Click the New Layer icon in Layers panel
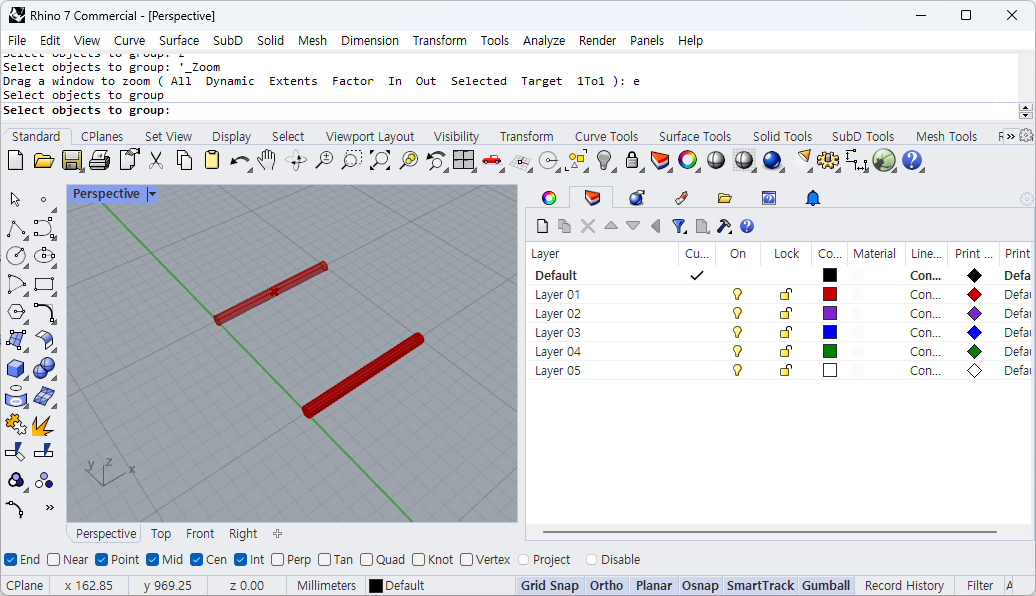The image size is (1036, 596). coord(542,226)
